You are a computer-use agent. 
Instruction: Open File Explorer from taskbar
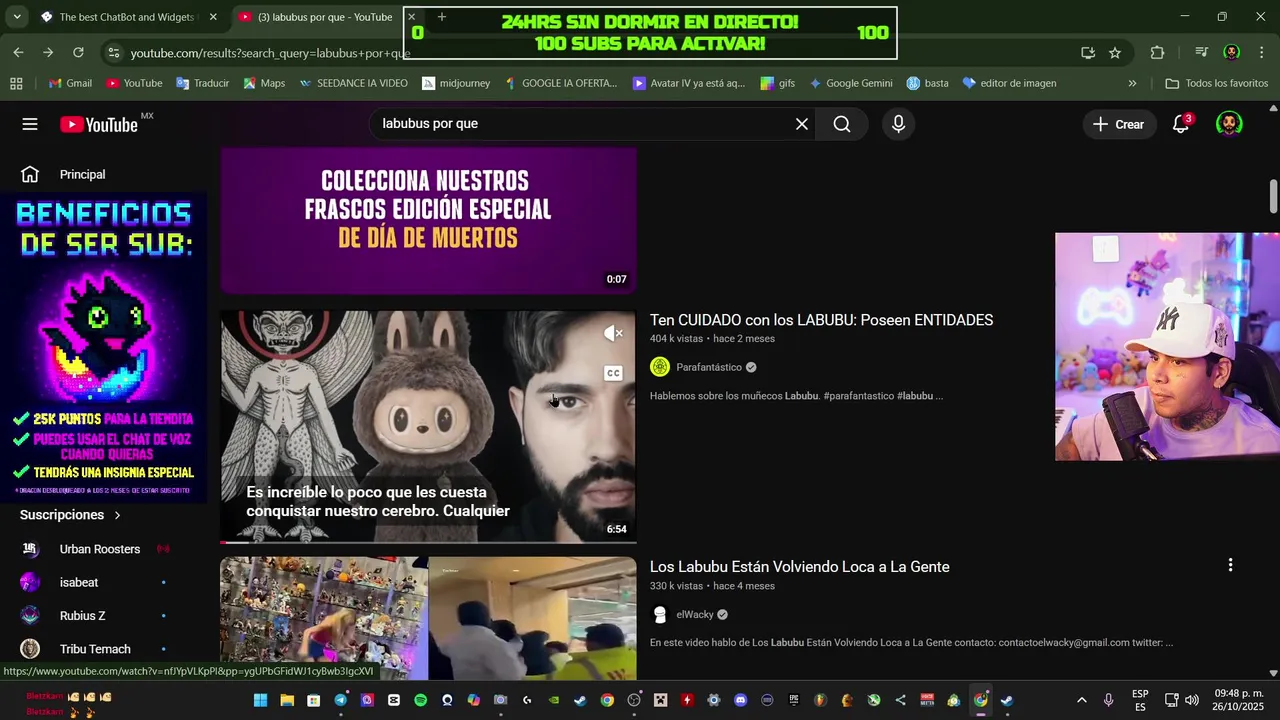pos(287,700)
